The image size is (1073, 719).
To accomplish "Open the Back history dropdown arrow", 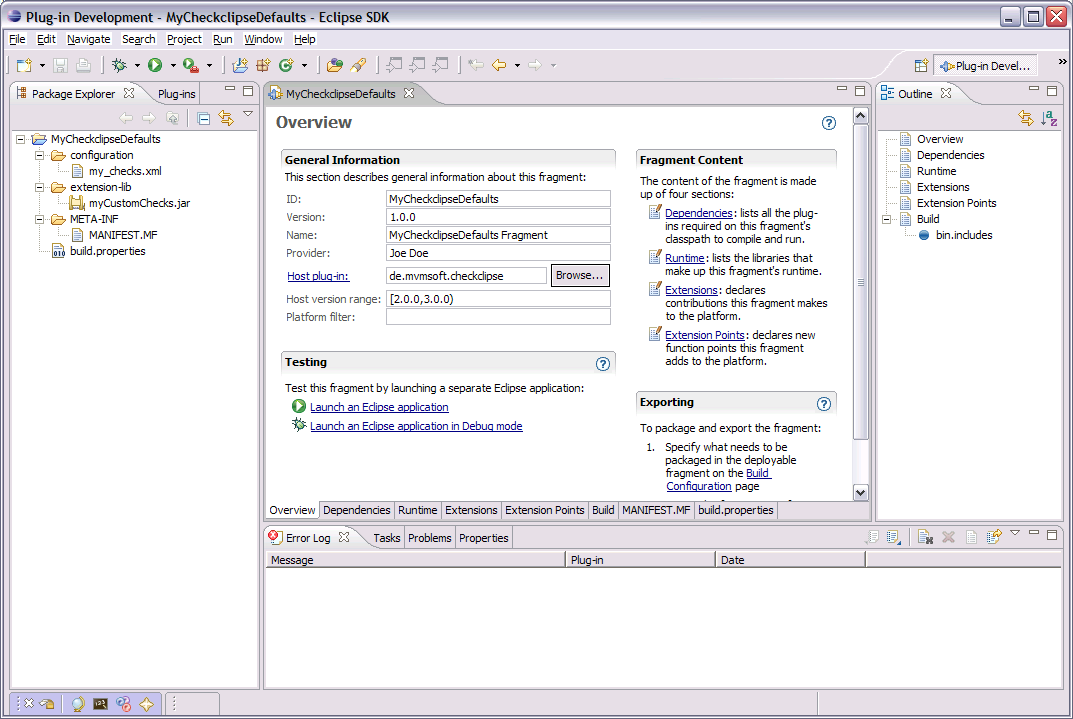I will pyautogui.click(x=517, y=66).
